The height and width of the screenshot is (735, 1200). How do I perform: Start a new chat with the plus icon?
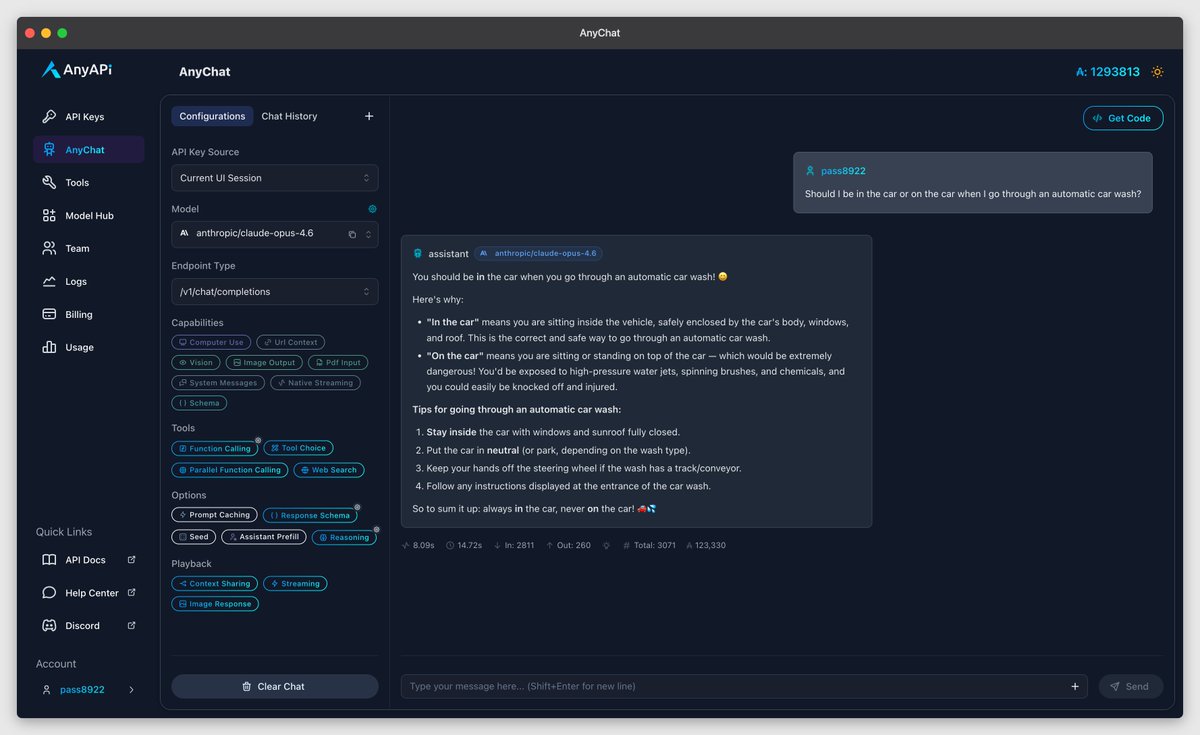369,116
